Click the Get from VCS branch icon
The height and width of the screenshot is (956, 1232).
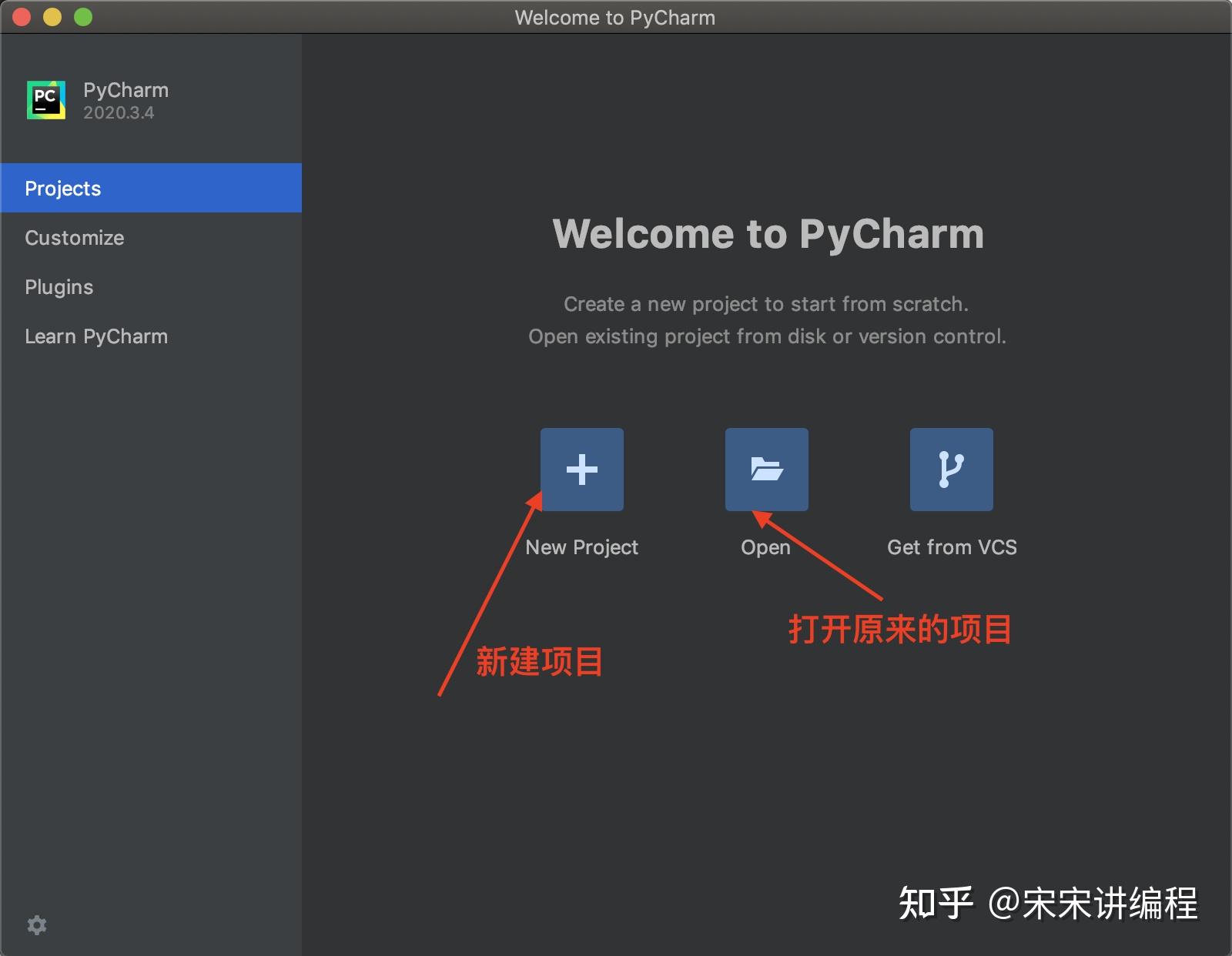952,470
